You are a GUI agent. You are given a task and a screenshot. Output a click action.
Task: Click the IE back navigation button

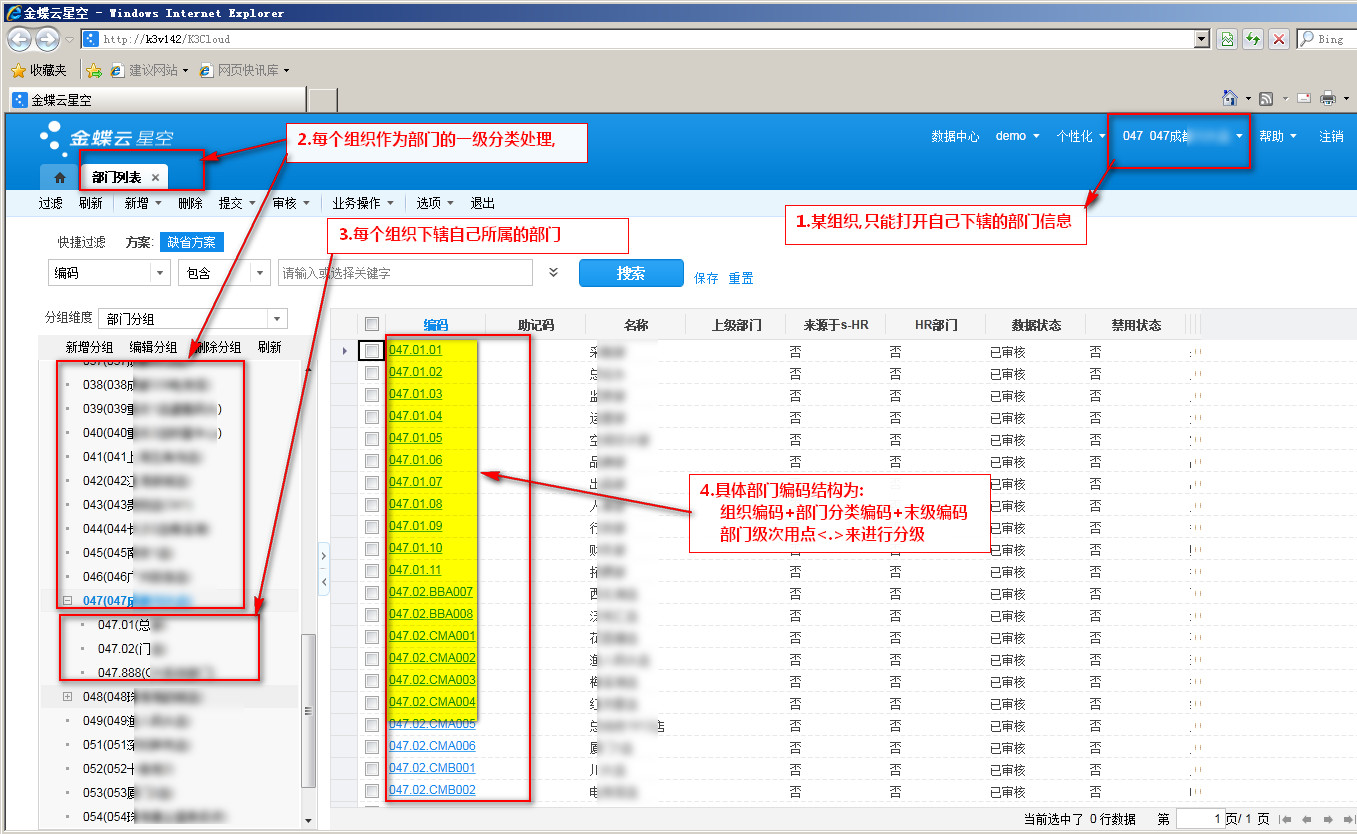(x=20, y=39)
